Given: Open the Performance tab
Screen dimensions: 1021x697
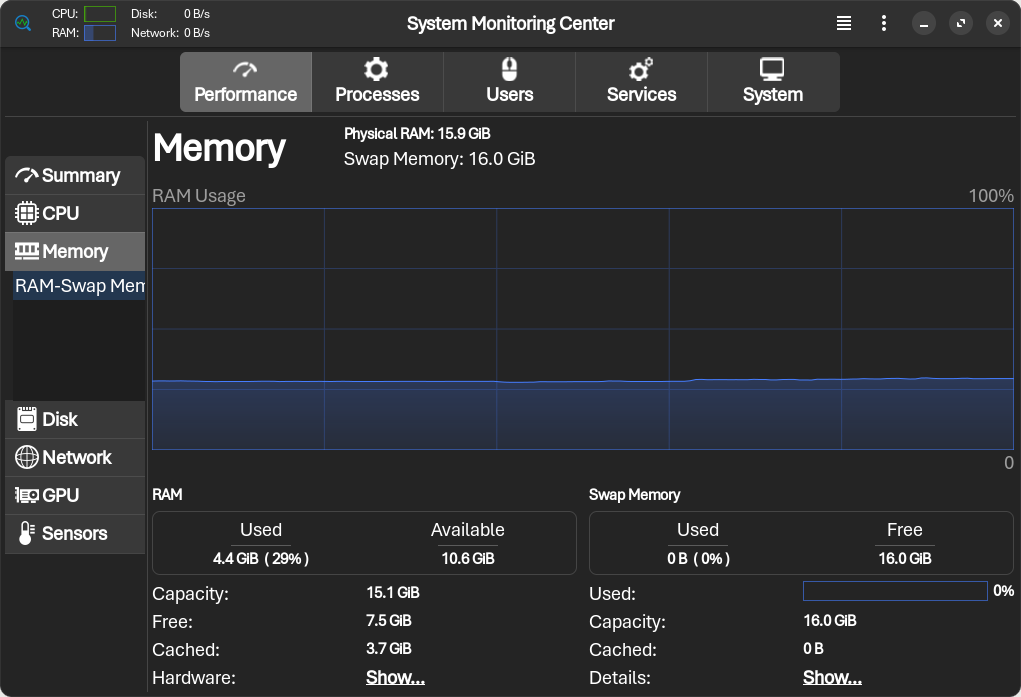Looking at the screenshot, I should pyautogui.click(x=245, y=82).
